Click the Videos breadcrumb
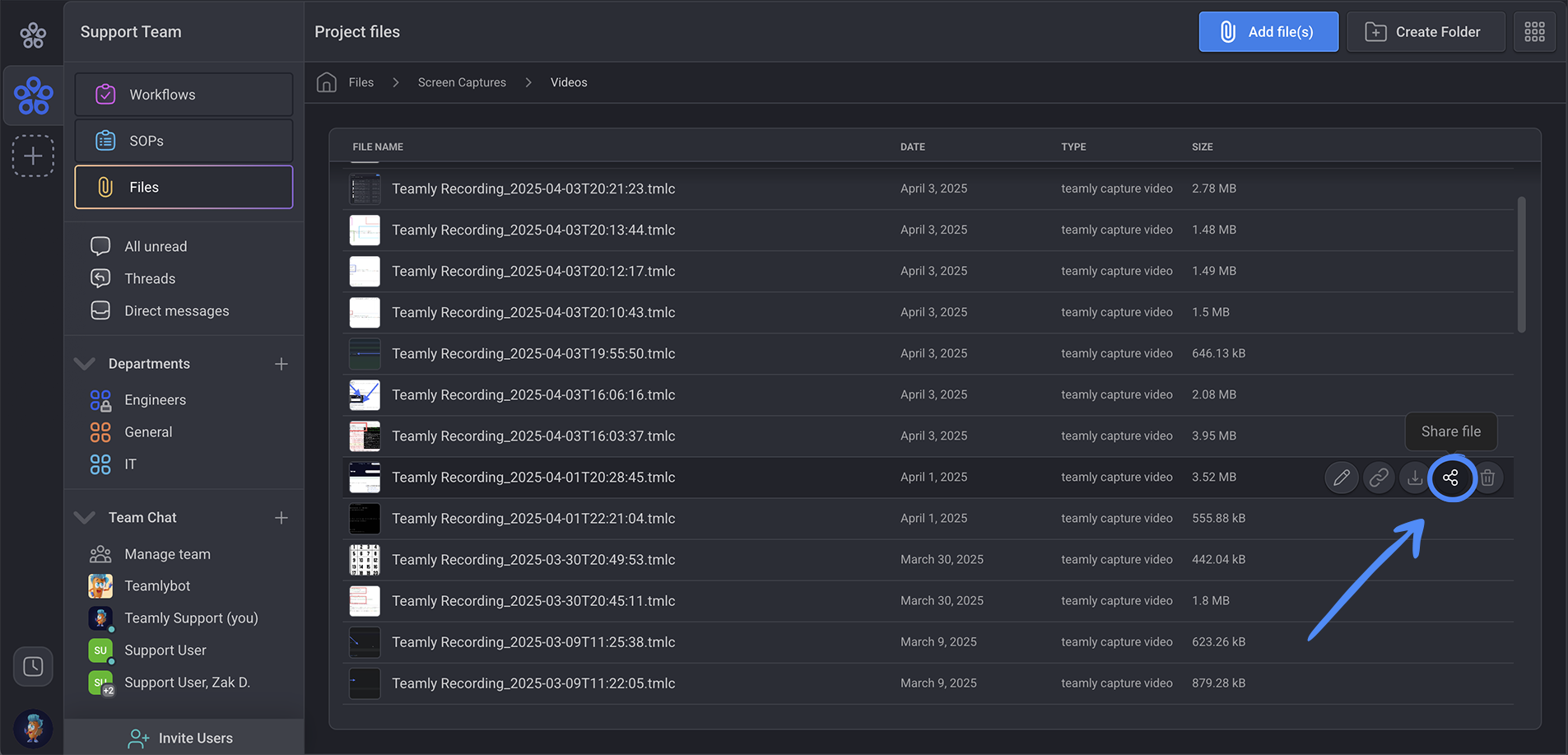Image resolution: width=1568 pixels, height=755 pixels. pos(569,82)
